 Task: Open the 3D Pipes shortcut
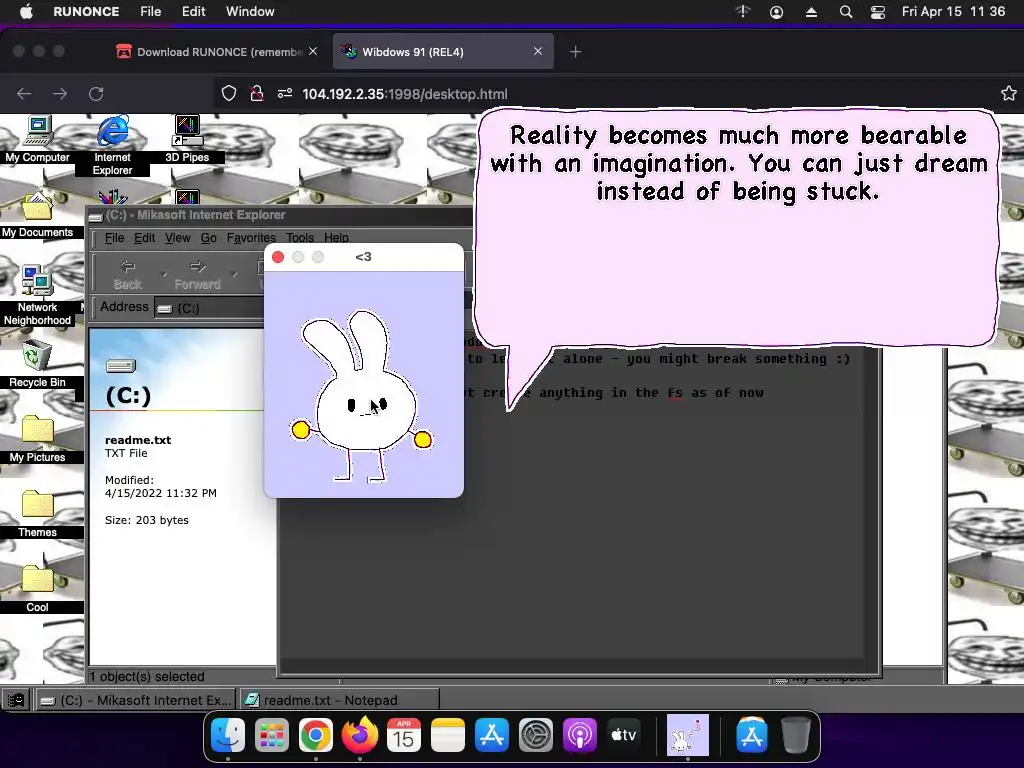187,138
